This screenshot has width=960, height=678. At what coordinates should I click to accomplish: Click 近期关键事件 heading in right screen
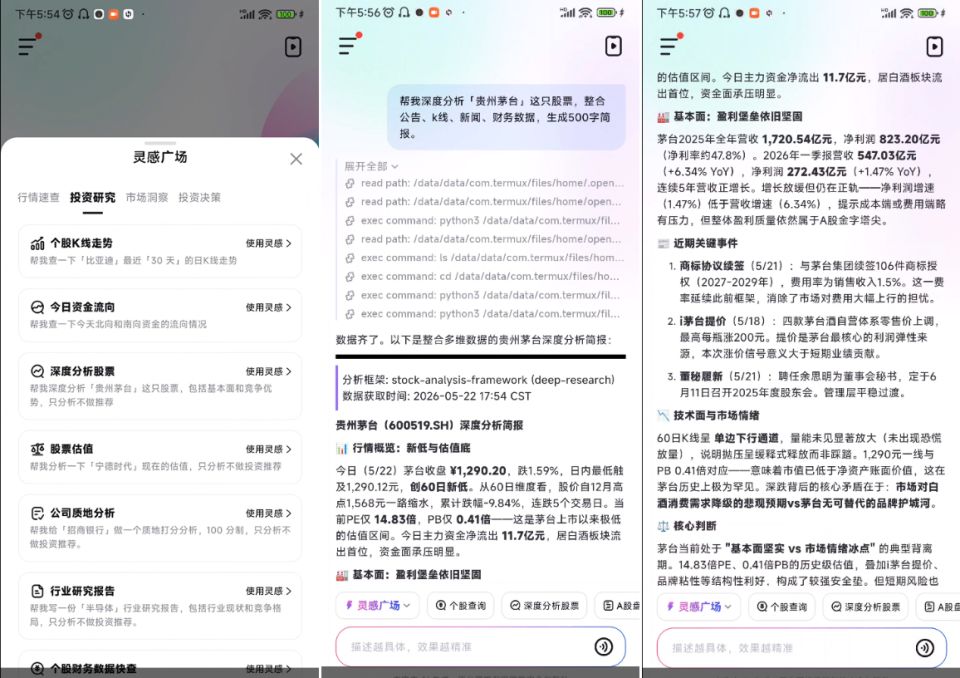pos(705,243)
